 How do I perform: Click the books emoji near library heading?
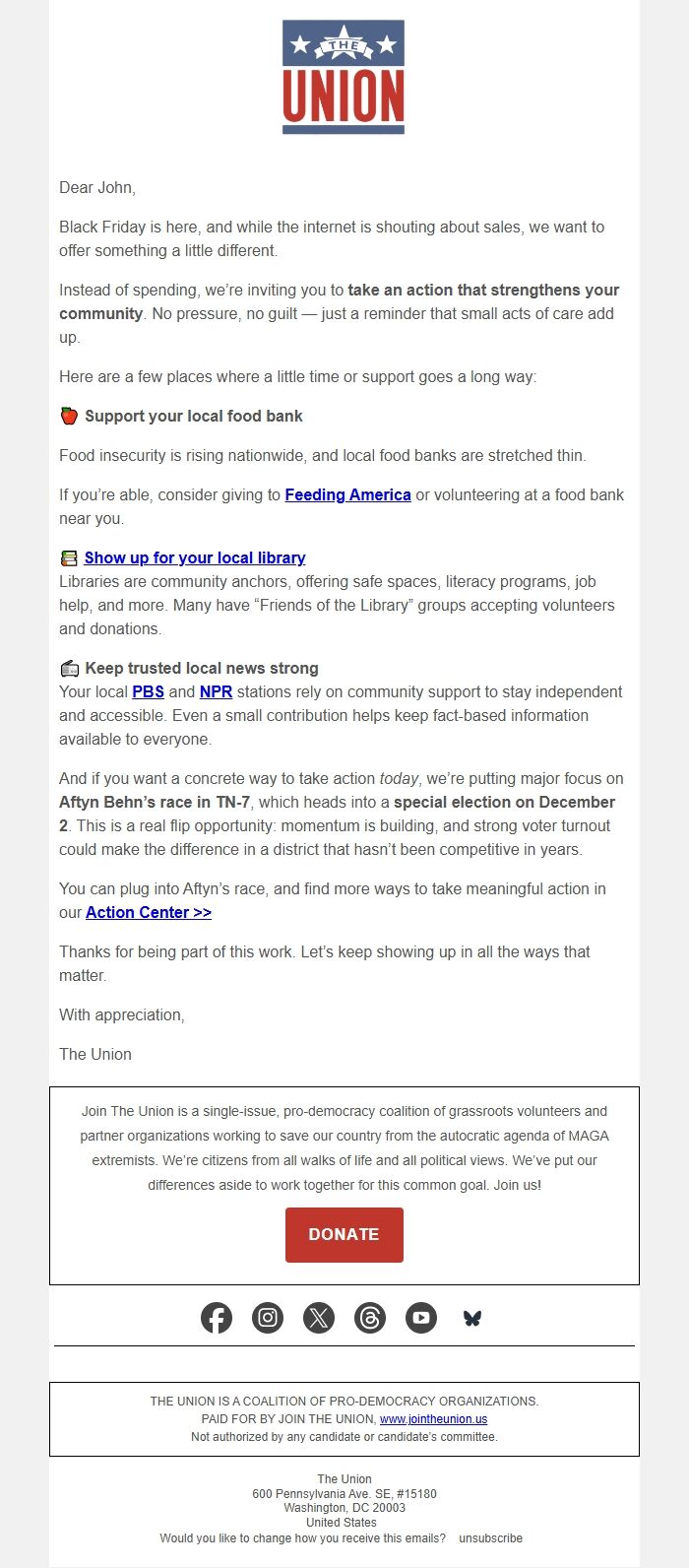[69, 556]
